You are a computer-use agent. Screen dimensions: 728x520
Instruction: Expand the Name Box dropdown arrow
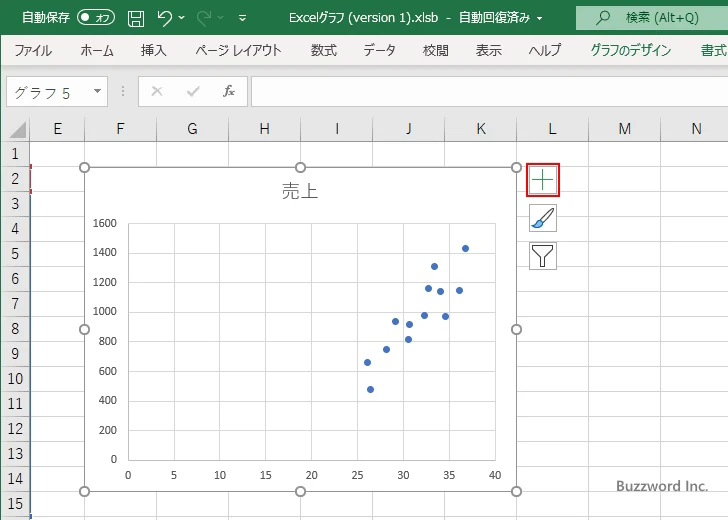point(97,91)
